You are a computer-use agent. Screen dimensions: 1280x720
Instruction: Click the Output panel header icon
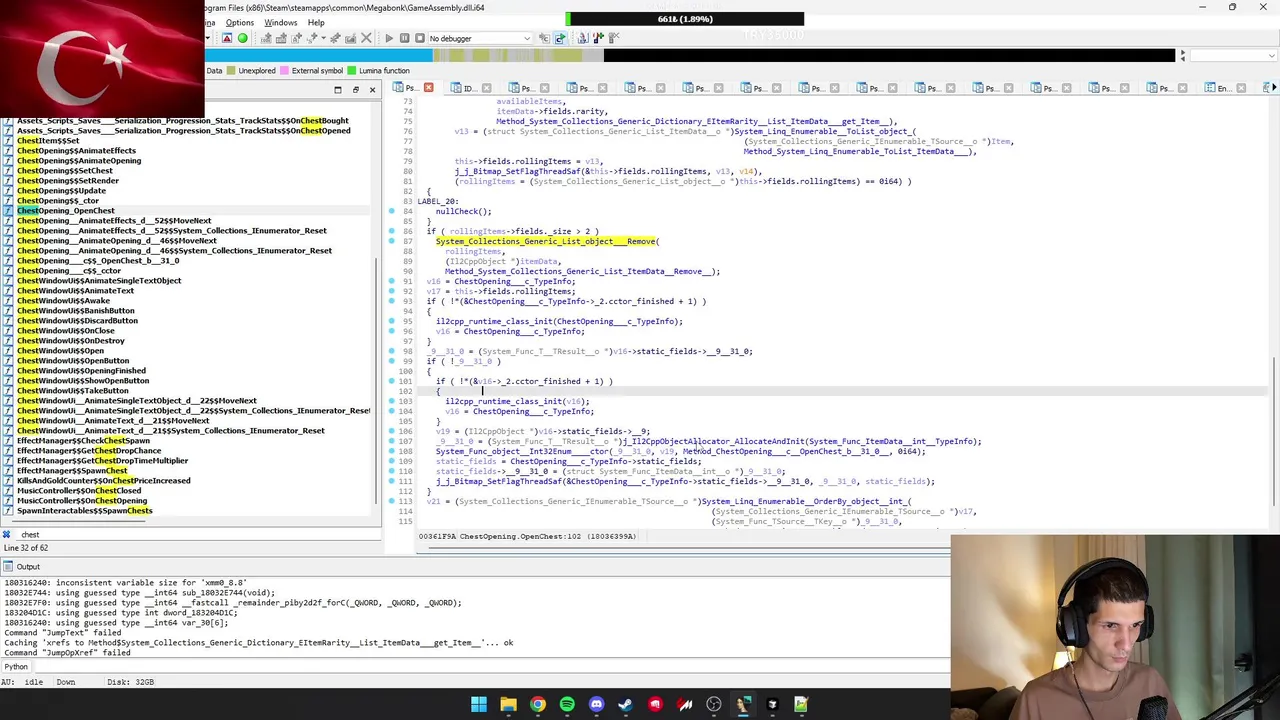click(x=8, y=567)
